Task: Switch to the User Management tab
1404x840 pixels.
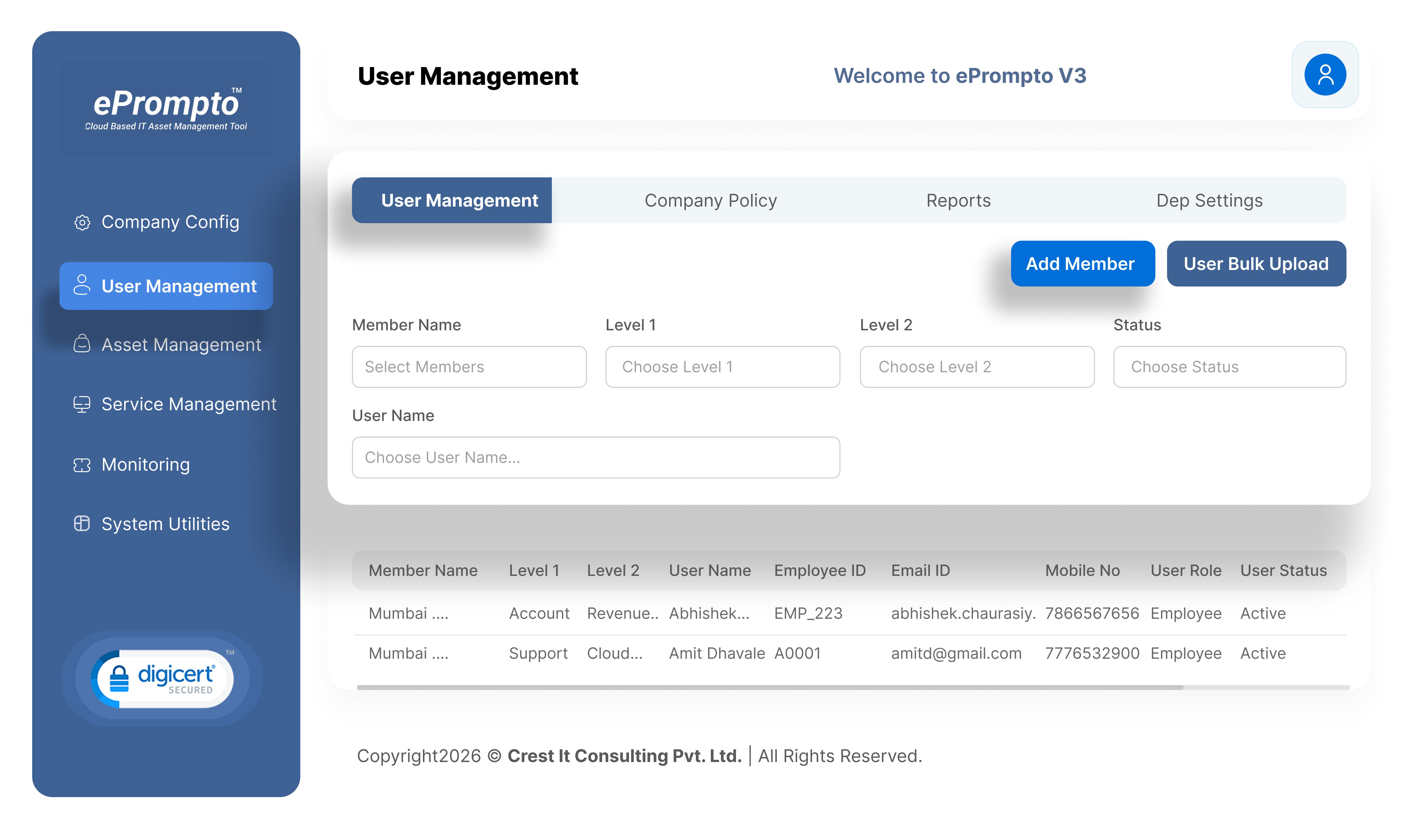Action: [x=451, y=200]
